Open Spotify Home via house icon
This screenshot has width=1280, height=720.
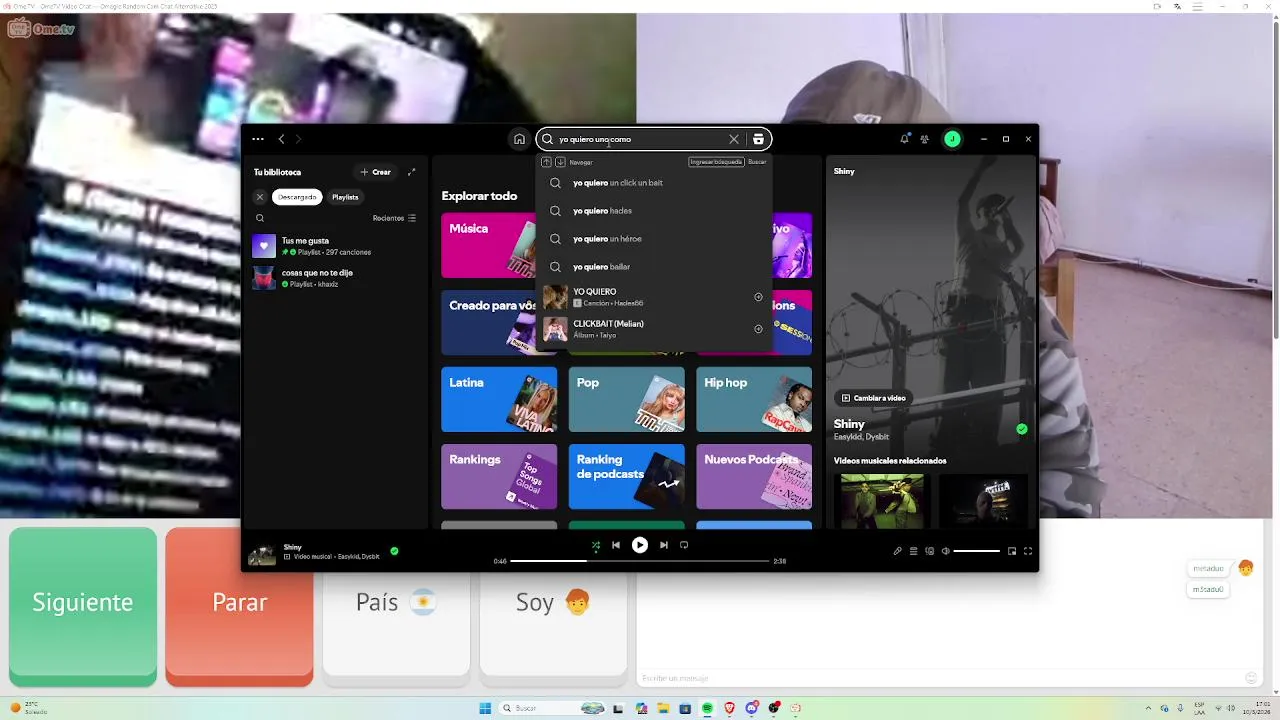(519, 139)
